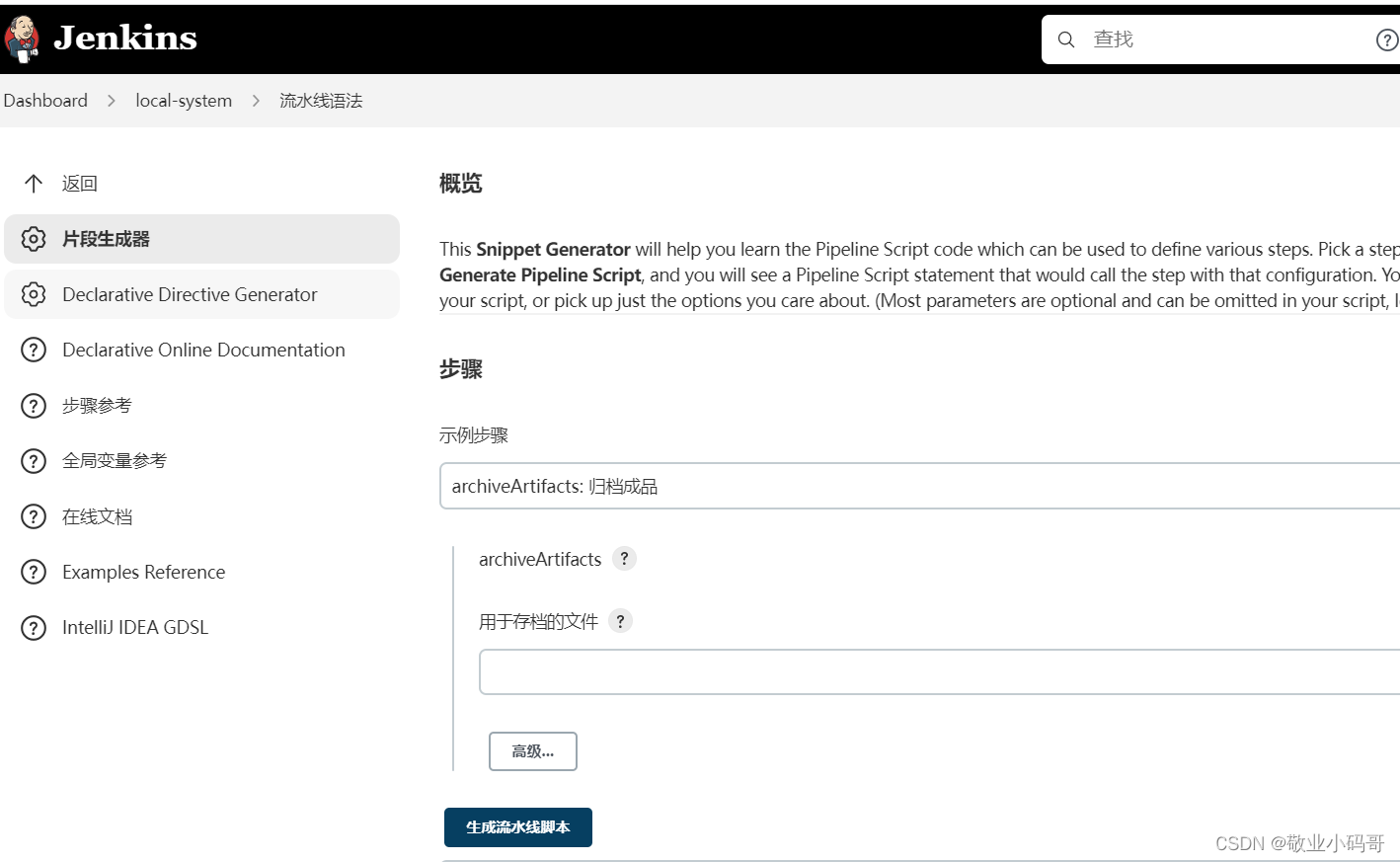Click the 流水线语法 breadcrumb
This screenshot has height=862, width=1400.
click(321, 101)
